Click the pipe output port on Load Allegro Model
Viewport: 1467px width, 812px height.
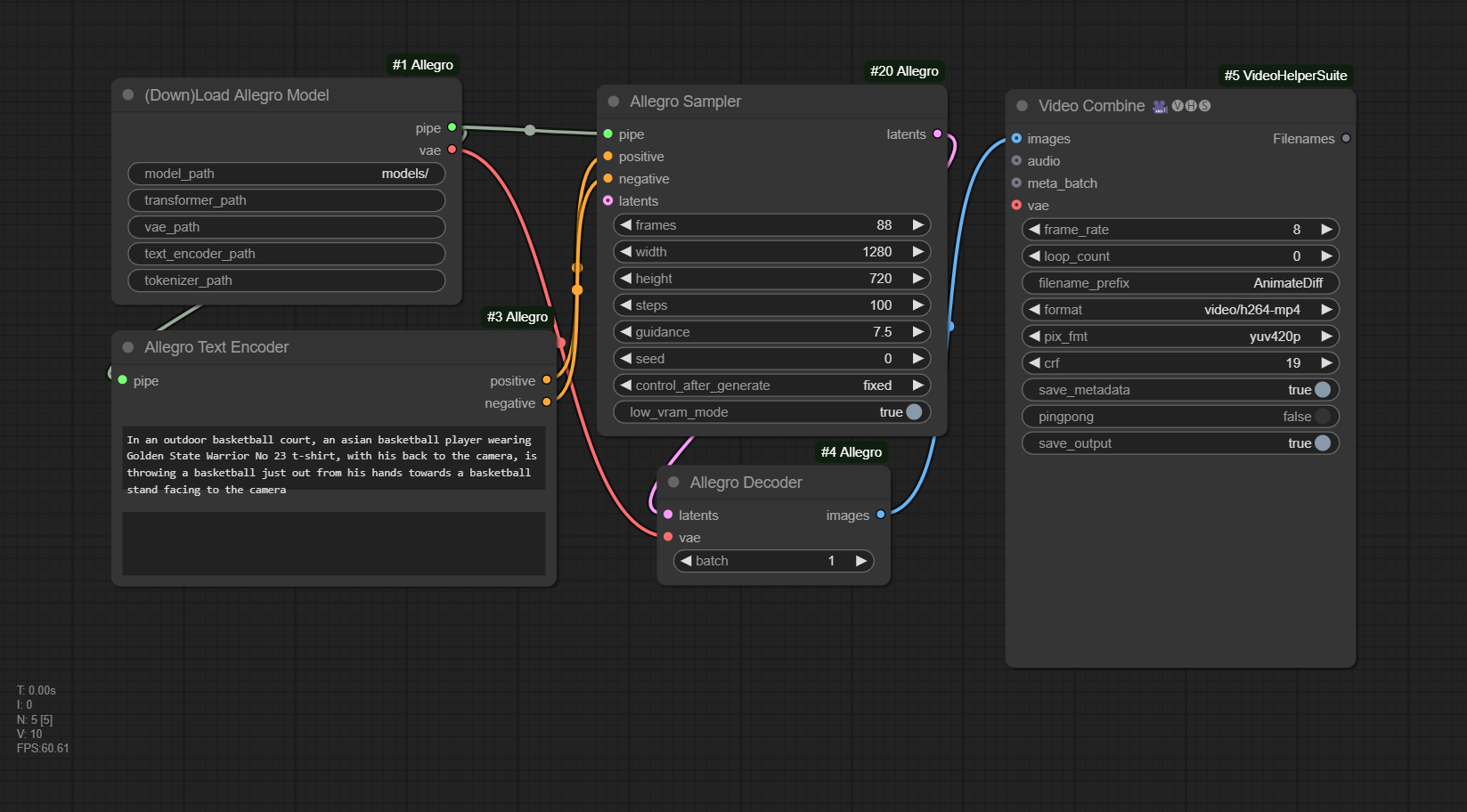(x=452, y=127)
